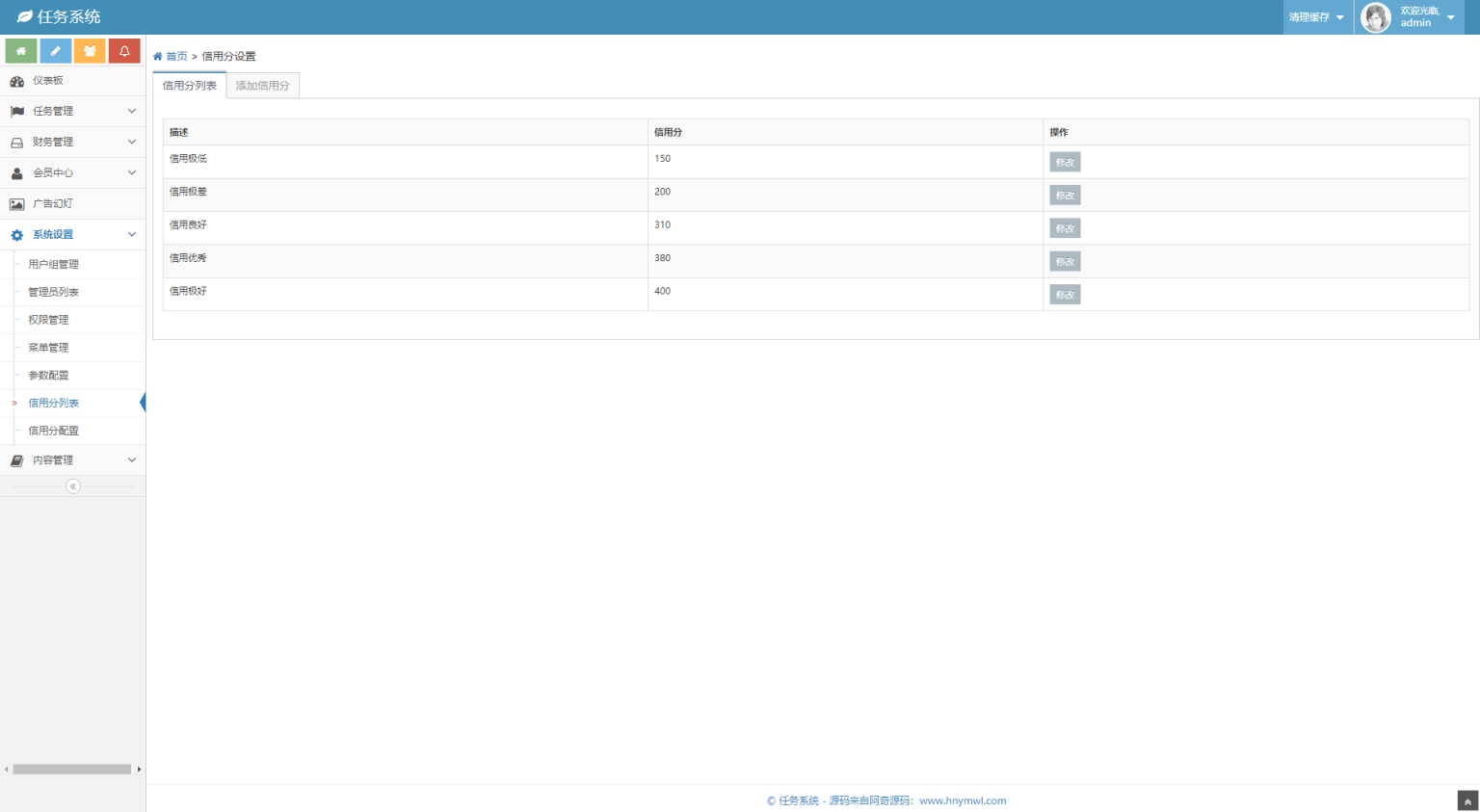1480x812 pixels.
Task: Click the admin avatar picture
Action: tap(1375, 17)
